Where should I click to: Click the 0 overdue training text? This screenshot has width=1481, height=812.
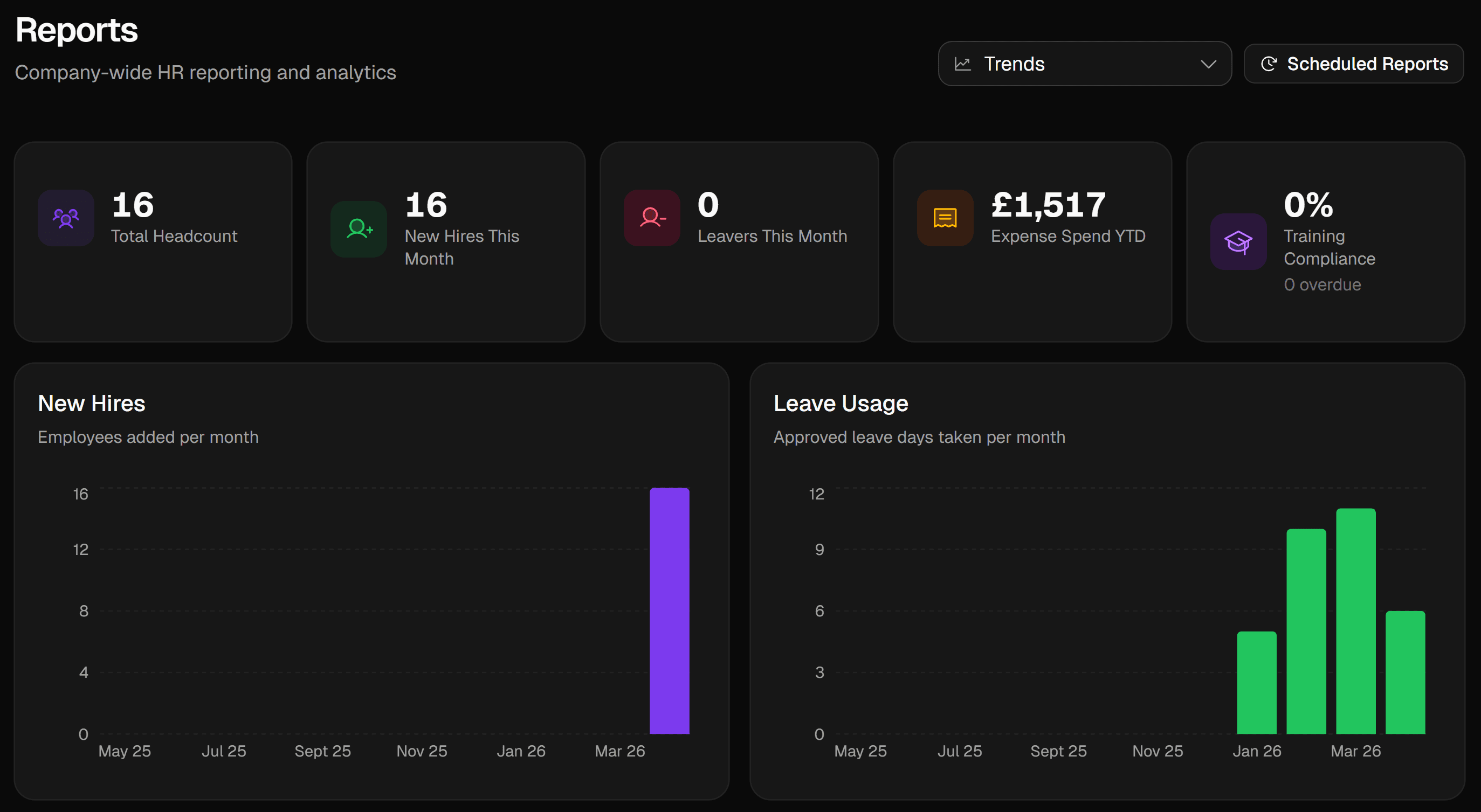[1322, 285]
